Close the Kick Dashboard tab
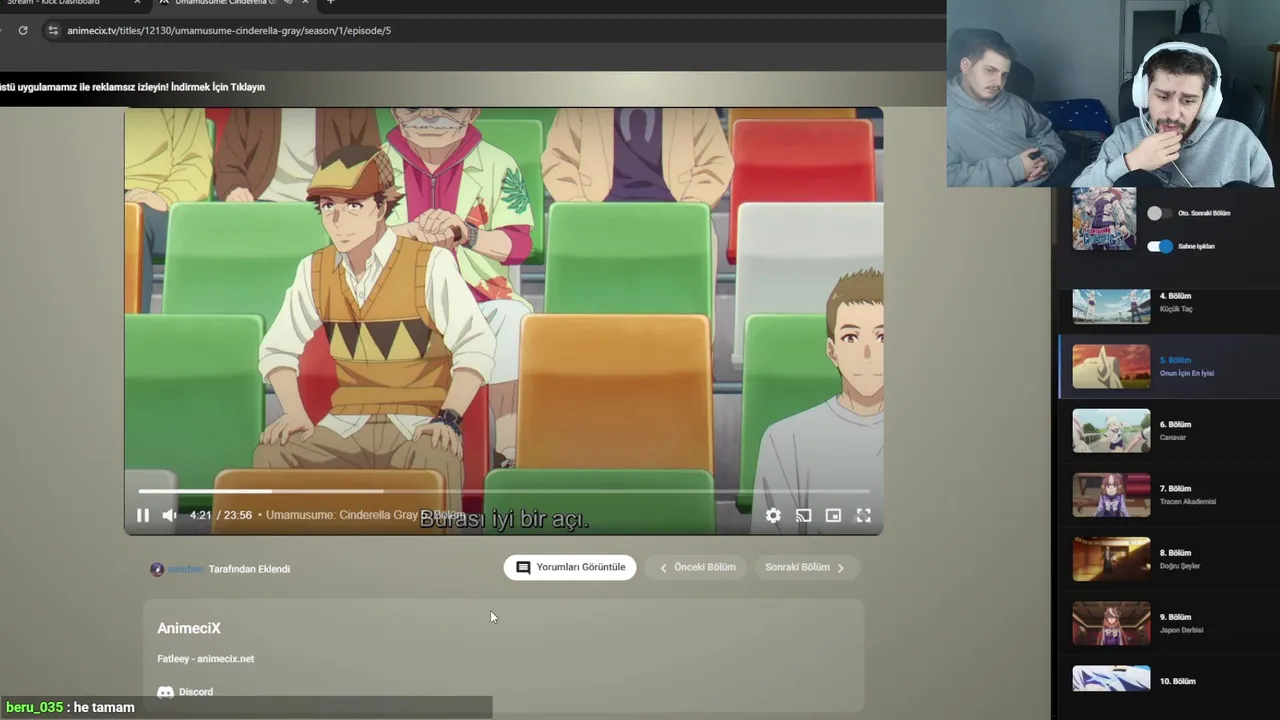 click(137, 2)
